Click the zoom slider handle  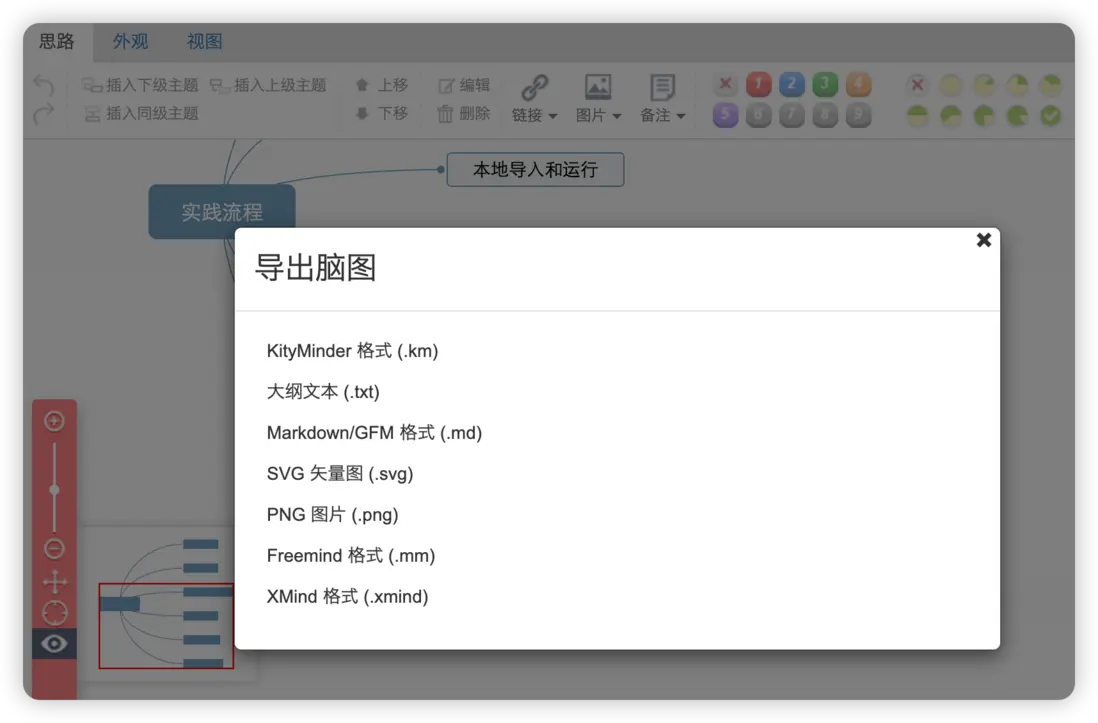click(x=55, y=490)
